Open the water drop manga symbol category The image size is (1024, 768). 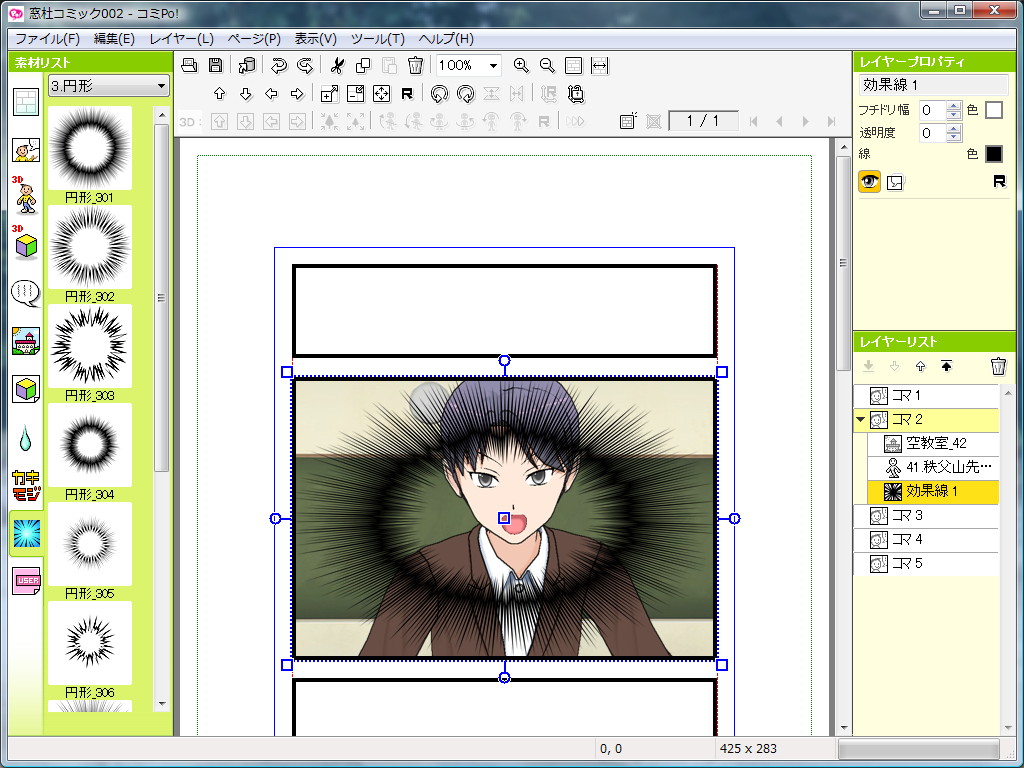[25, 438]
